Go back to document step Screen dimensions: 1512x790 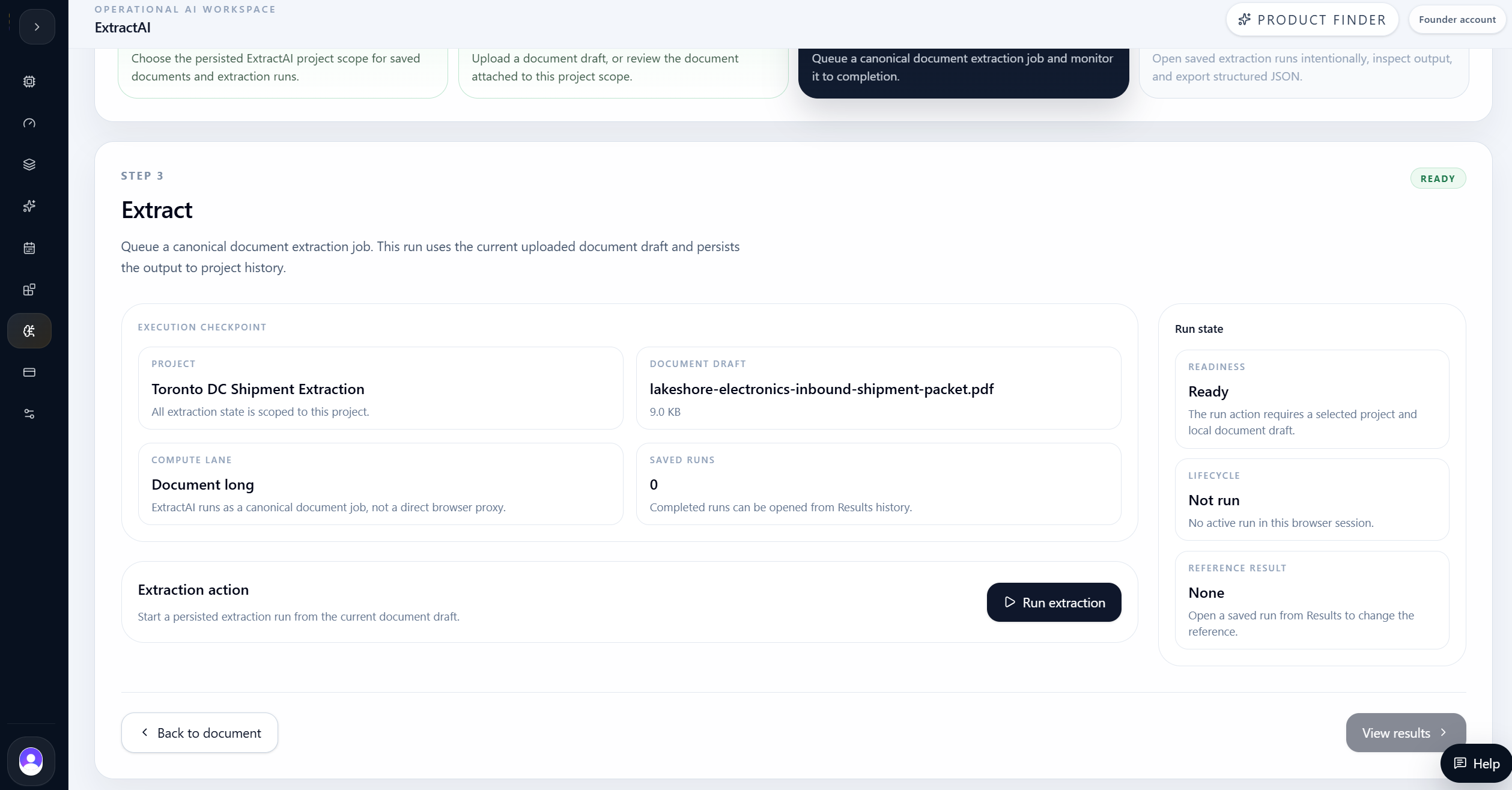[199, 733]
